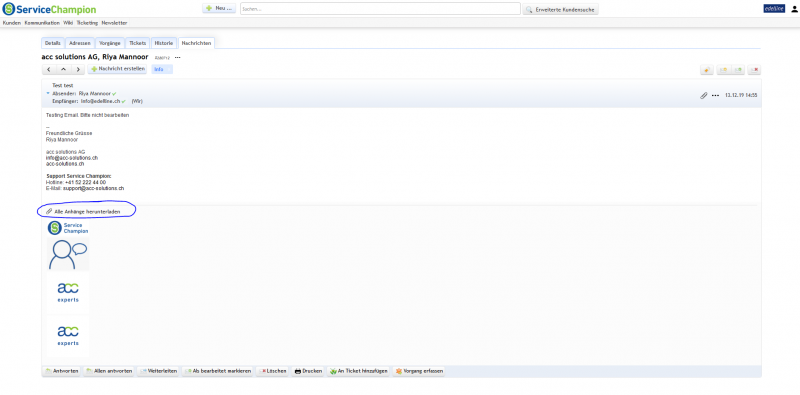The height and width of the screenshot is (395, 800).
Task: Open the Kommunikation menu
Action: point(42,23)
